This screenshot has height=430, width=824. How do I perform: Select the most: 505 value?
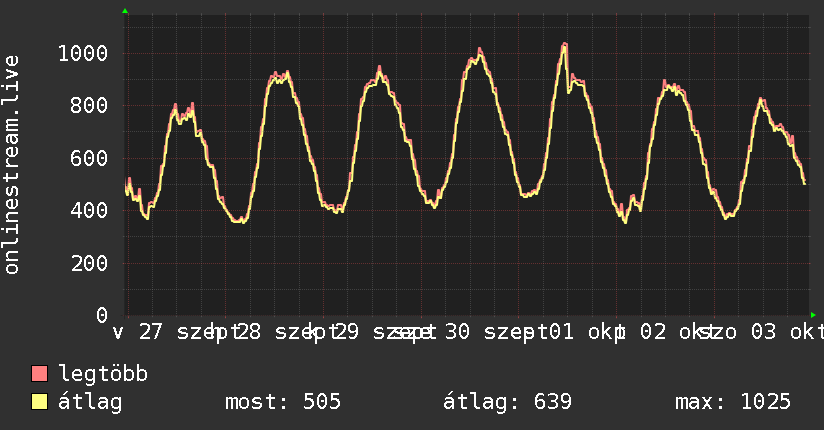(283, 402)
